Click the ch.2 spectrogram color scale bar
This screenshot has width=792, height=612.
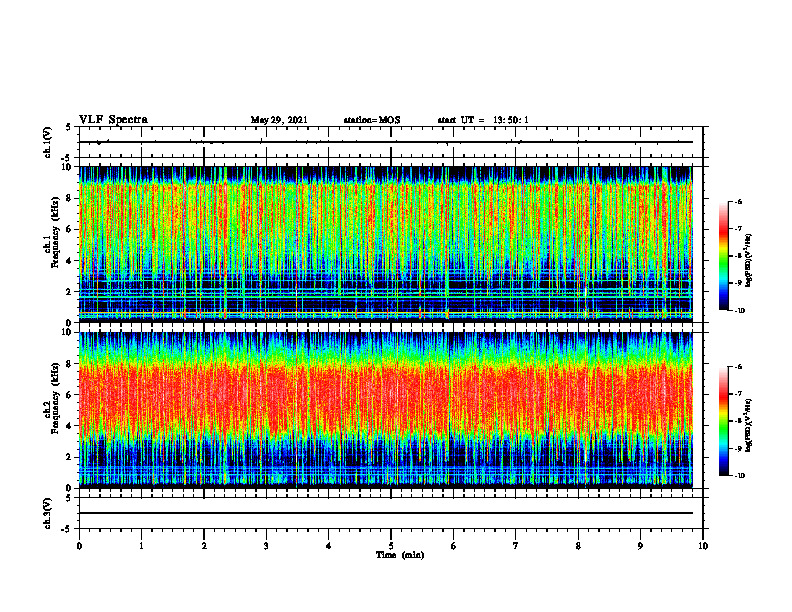pyautogui.click(x=724, y=421)
